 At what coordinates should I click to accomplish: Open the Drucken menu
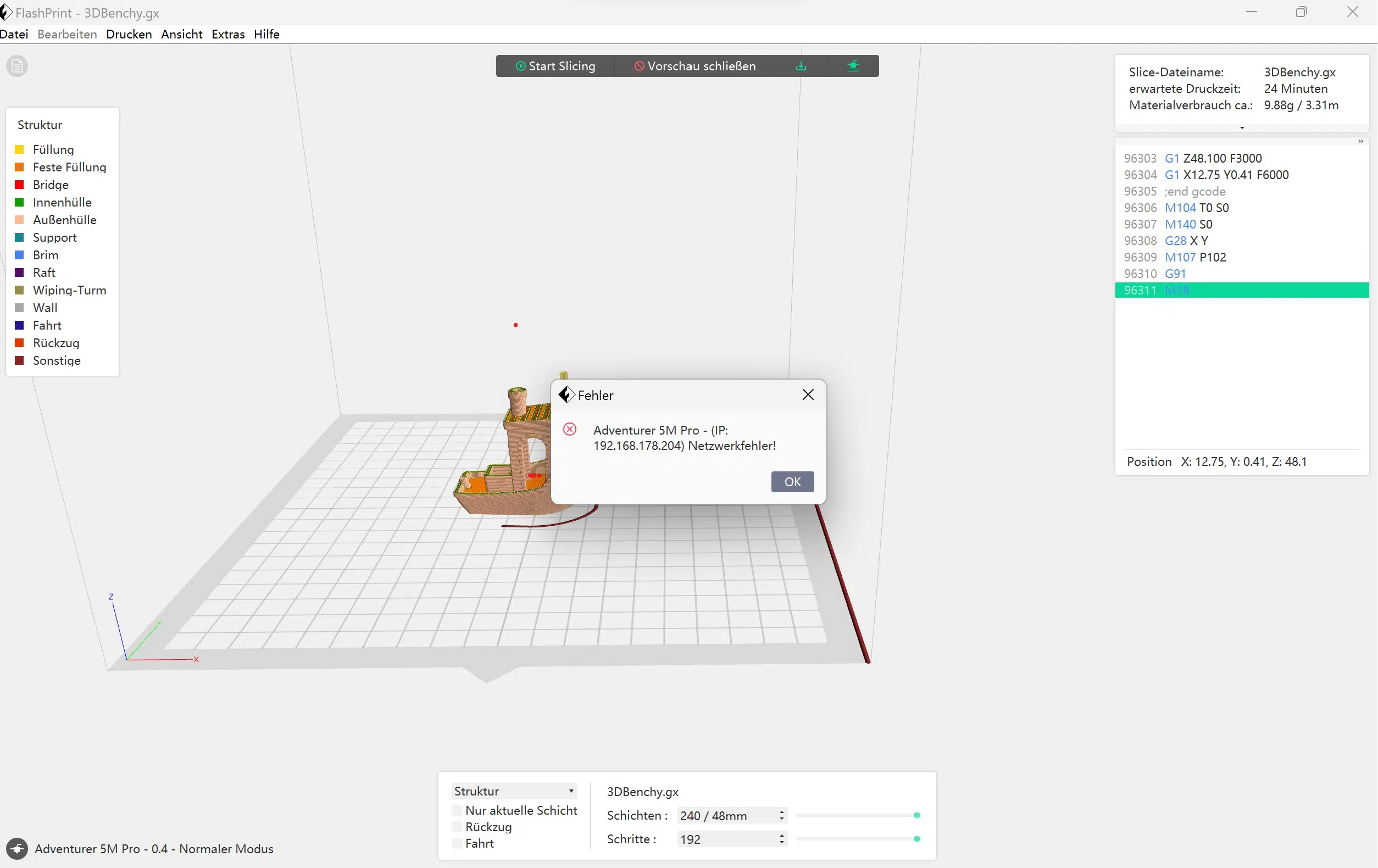click(x=129, y=34)
